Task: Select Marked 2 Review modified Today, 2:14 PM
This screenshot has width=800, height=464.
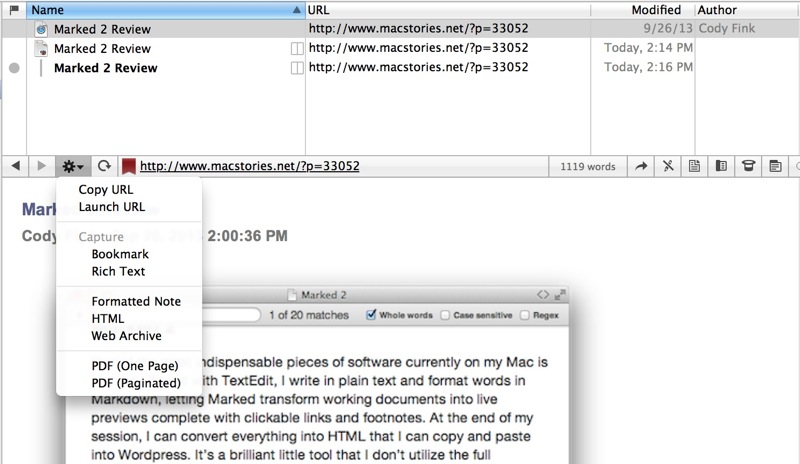Action: pos(103,48)
